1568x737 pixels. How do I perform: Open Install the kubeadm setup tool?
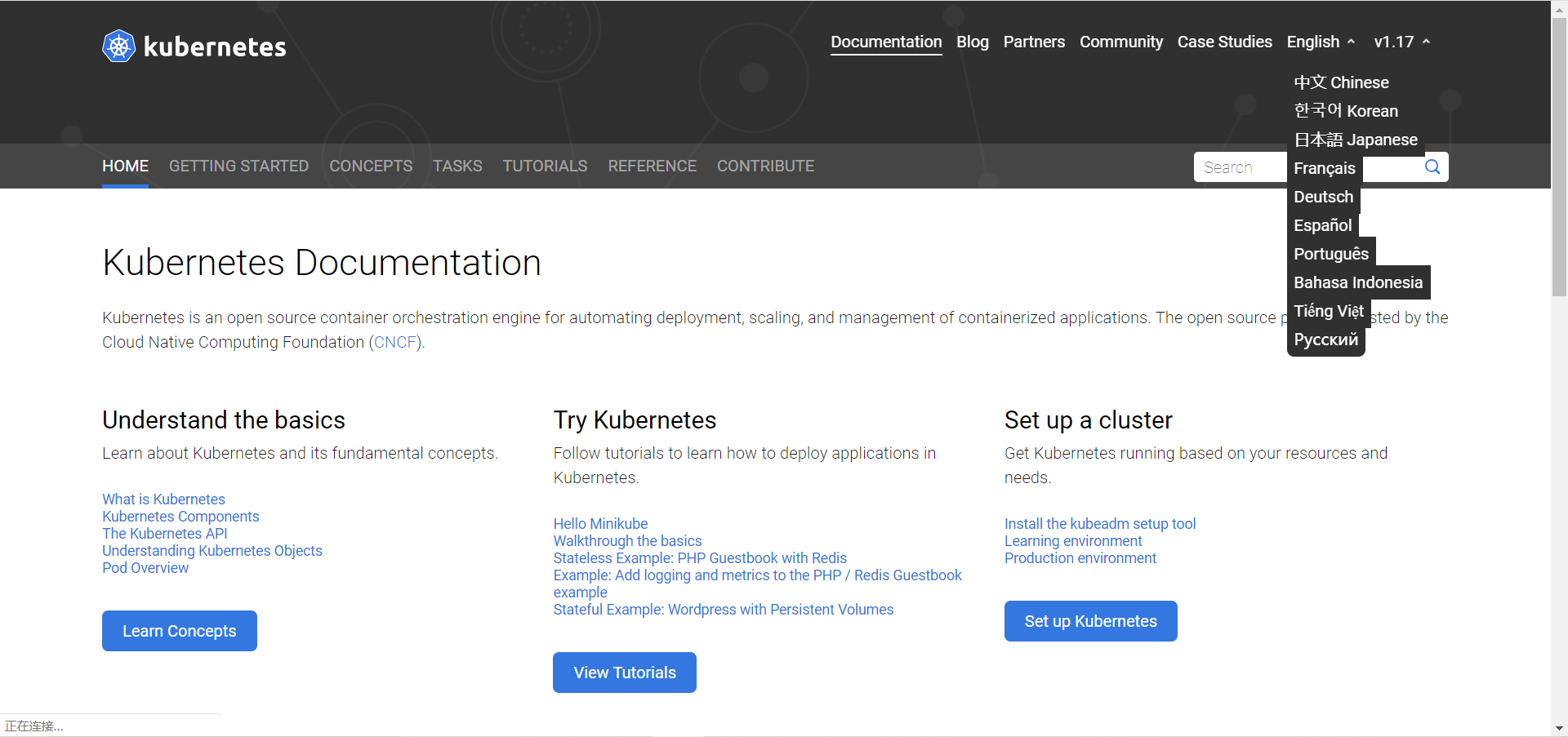[x=1100, y=524]
